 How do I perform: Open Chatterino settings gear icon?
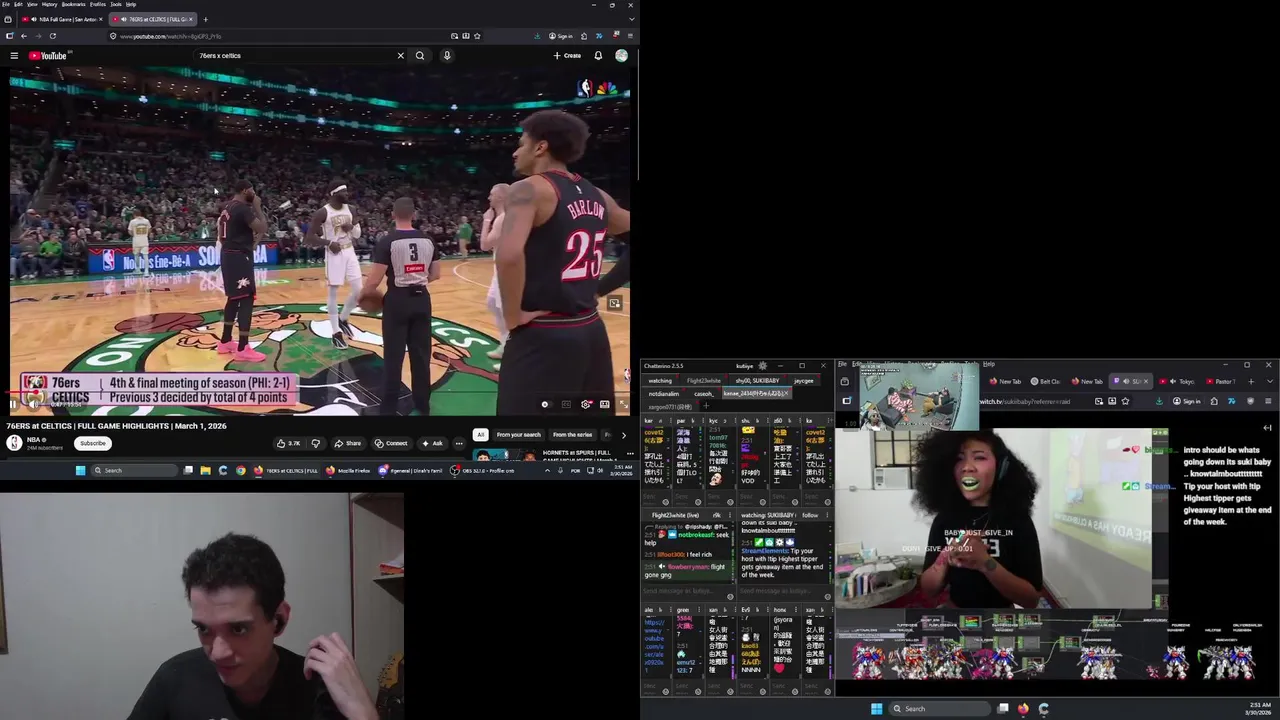pyautogui.click(x=763, y=366)
